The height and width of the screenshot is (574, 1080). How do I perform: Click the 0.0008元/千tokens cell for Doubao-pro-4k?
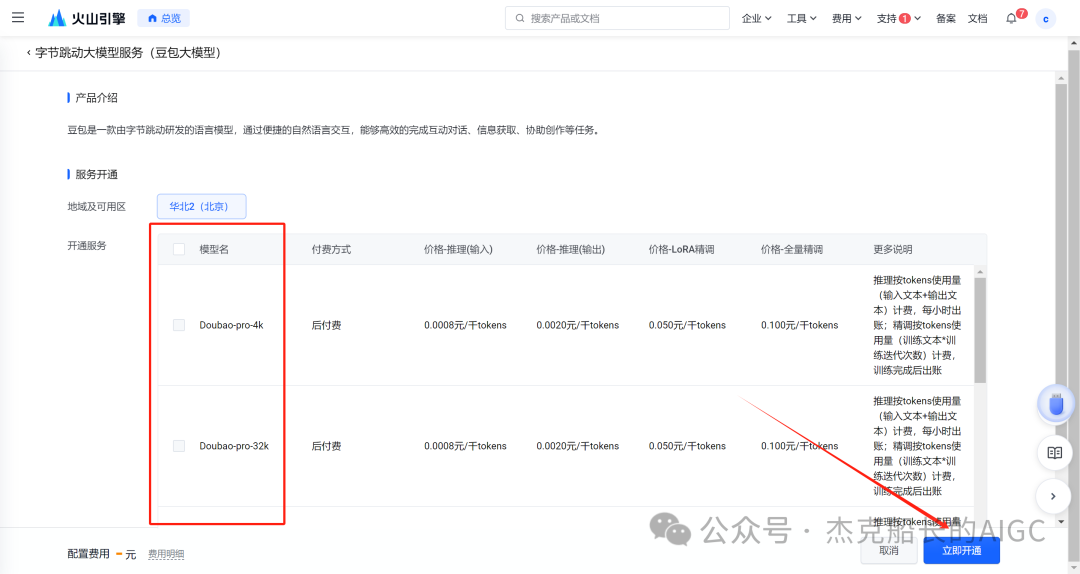coord(465,325)
